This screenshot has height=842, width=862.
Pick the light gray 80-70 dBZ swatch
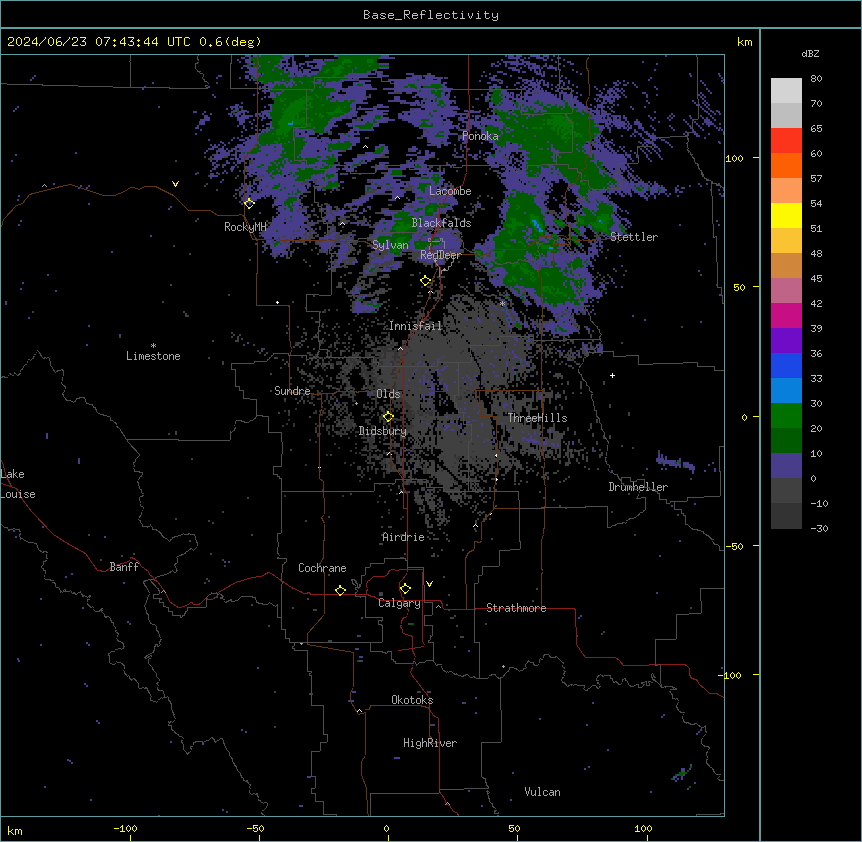pyautogui.click(x=786, y=91)
